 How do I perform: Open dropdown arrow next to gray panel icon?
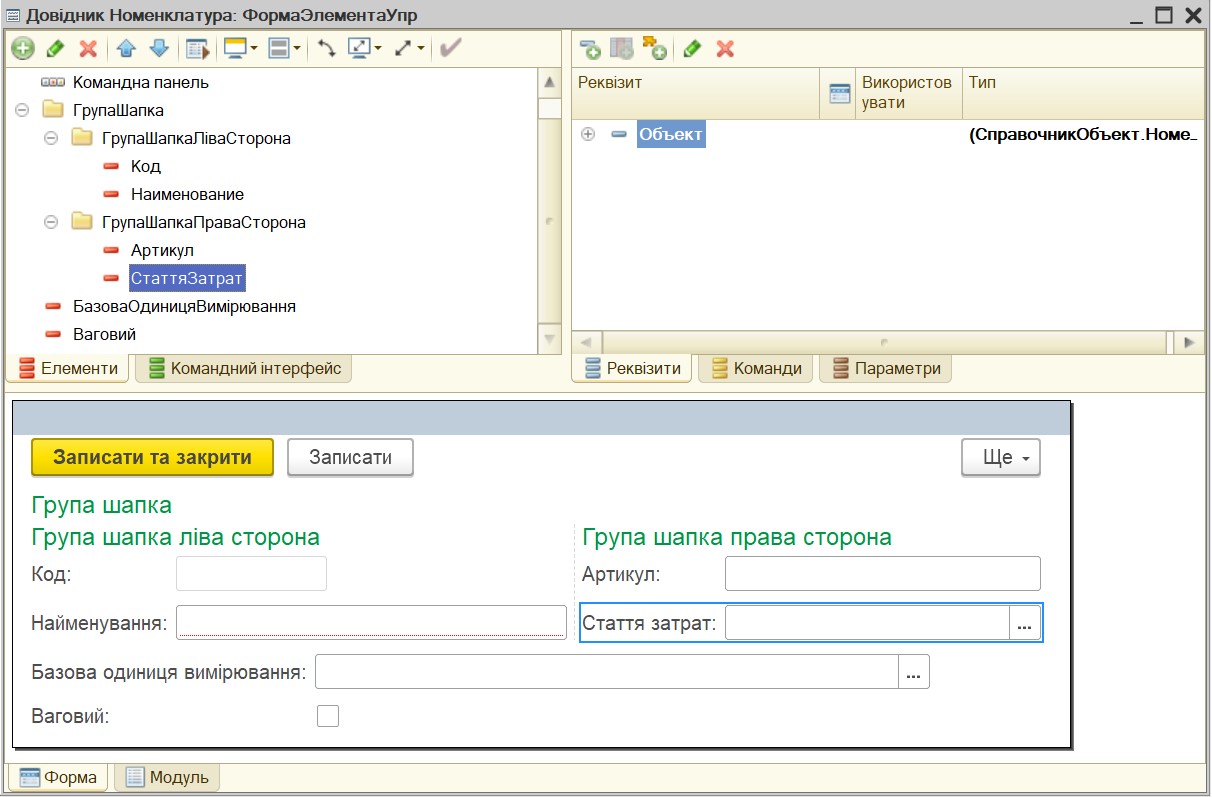click(298, 48)
